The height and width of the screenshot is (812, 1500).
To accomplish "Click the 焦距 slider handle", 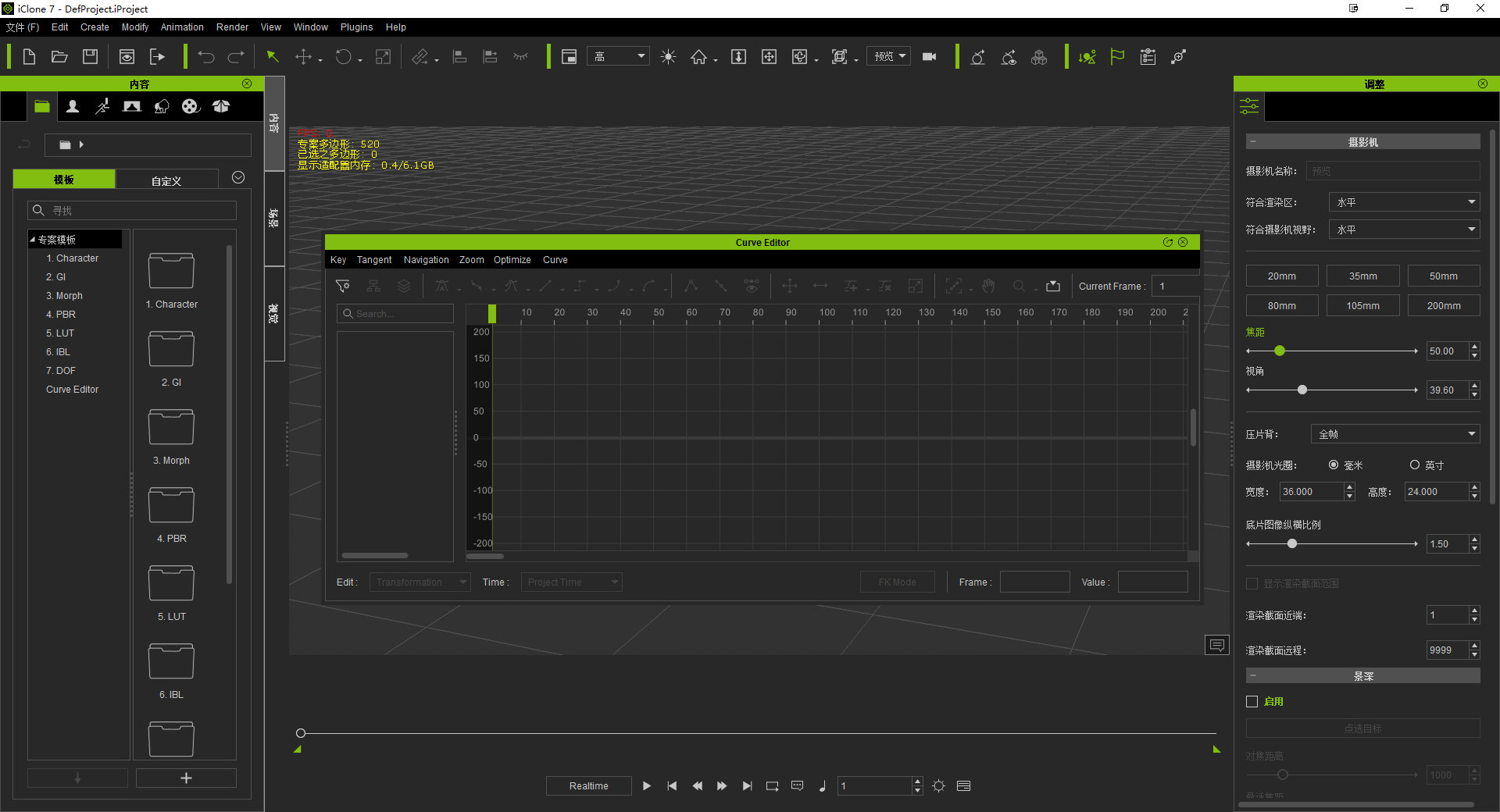I will coord(1279,351).
